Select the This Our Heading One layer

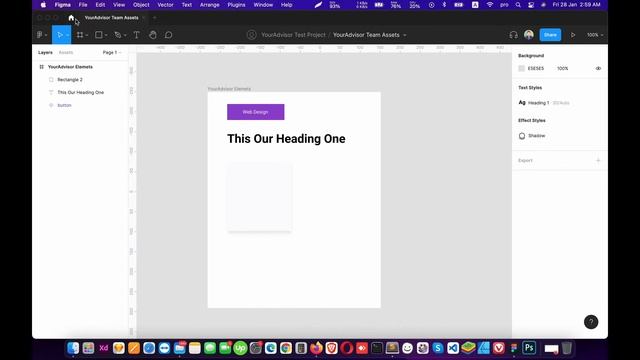pyautogui.click(x=80, y=93)
